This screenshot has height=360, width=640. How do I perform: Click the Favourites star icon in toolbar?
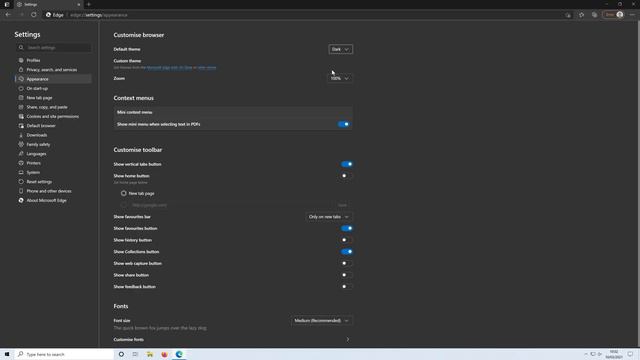tap(581, 15)
